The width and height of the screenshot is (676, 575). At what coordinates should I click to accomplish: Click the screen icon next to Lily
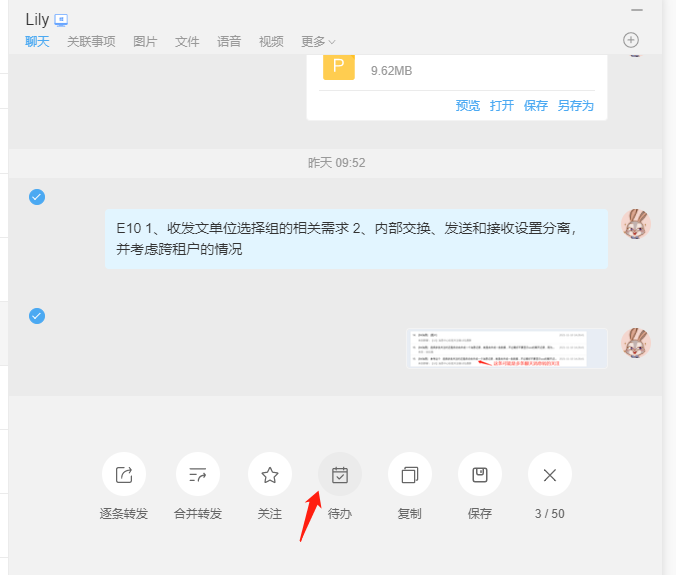pyautogui.click(x=61, y=20)
